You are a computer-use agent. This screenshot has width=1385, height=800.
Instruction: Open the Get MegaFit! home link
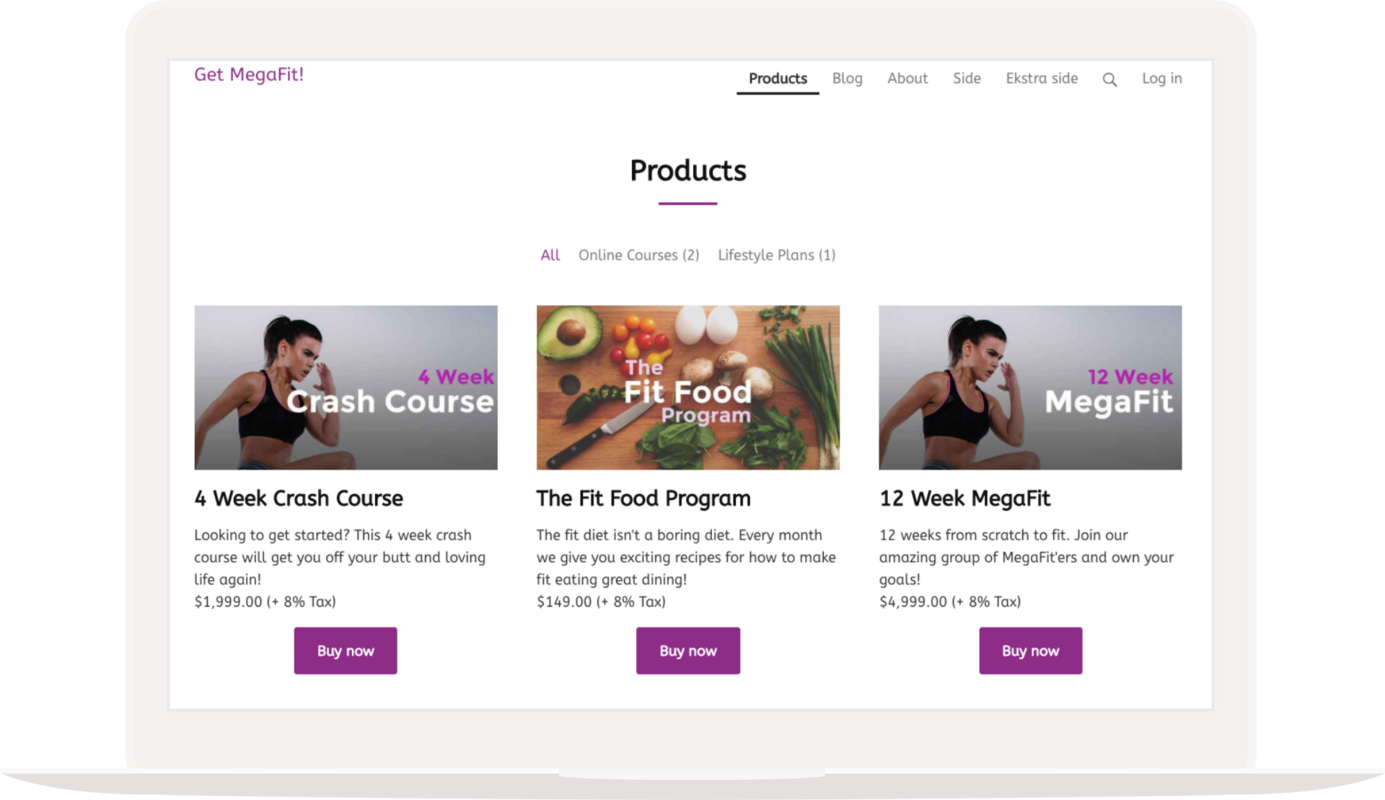249,75
